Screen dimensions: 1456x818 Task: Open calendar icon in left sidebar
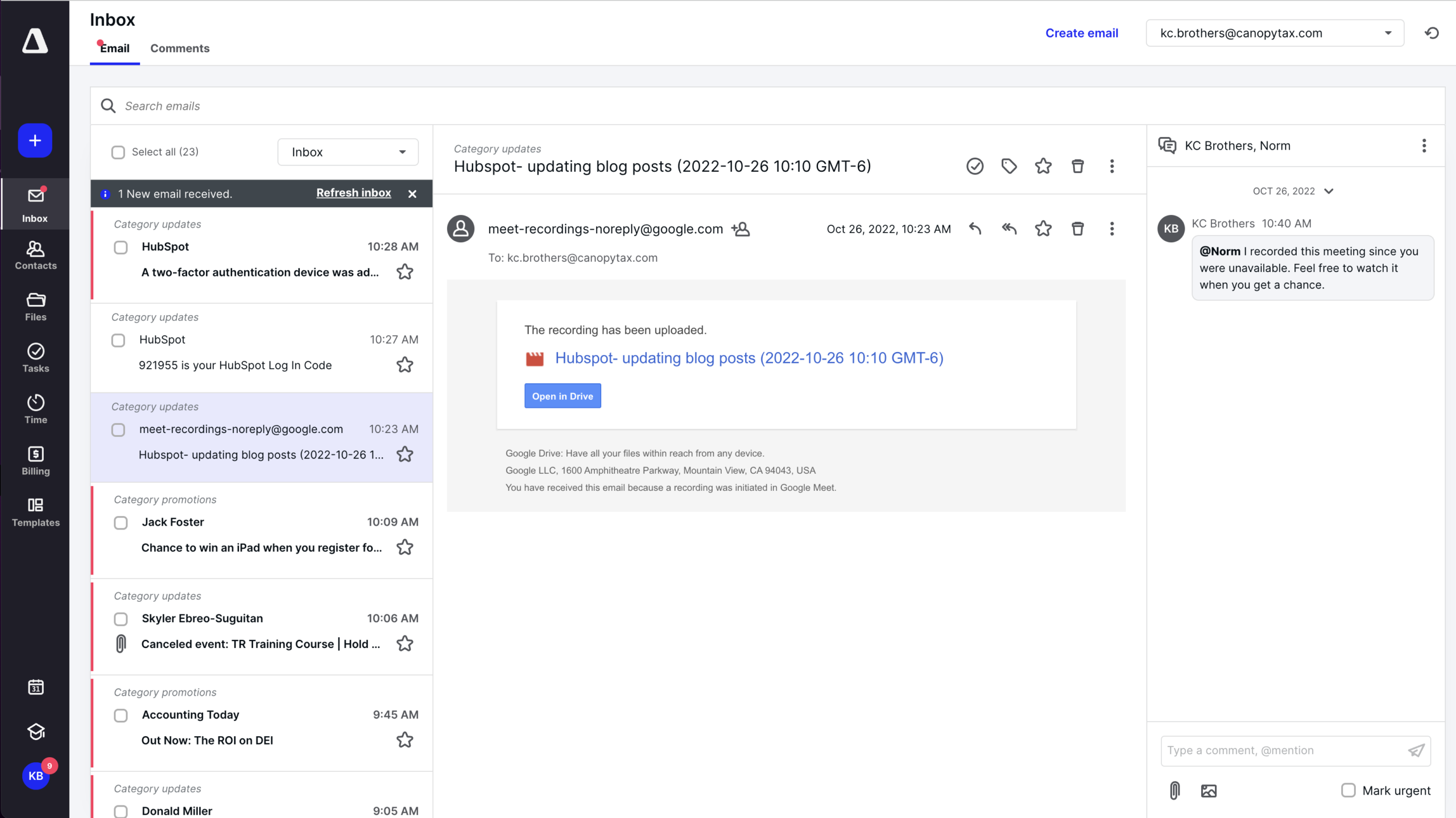[x=35, y=687]
